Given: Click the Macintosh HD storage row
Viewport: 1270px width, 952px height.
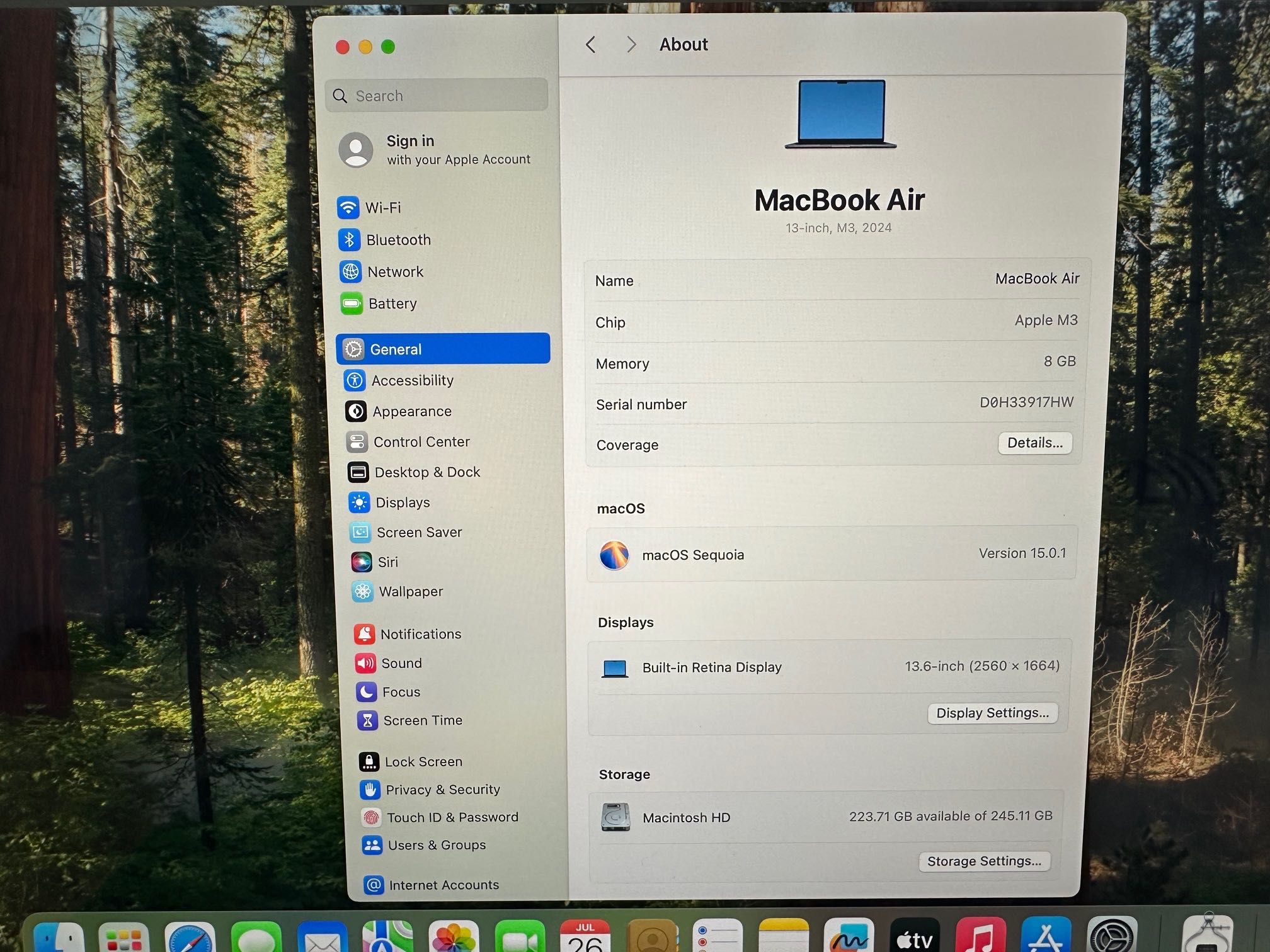Looking at the screenshot, I should pyautogui.click(x=827, y=817).
